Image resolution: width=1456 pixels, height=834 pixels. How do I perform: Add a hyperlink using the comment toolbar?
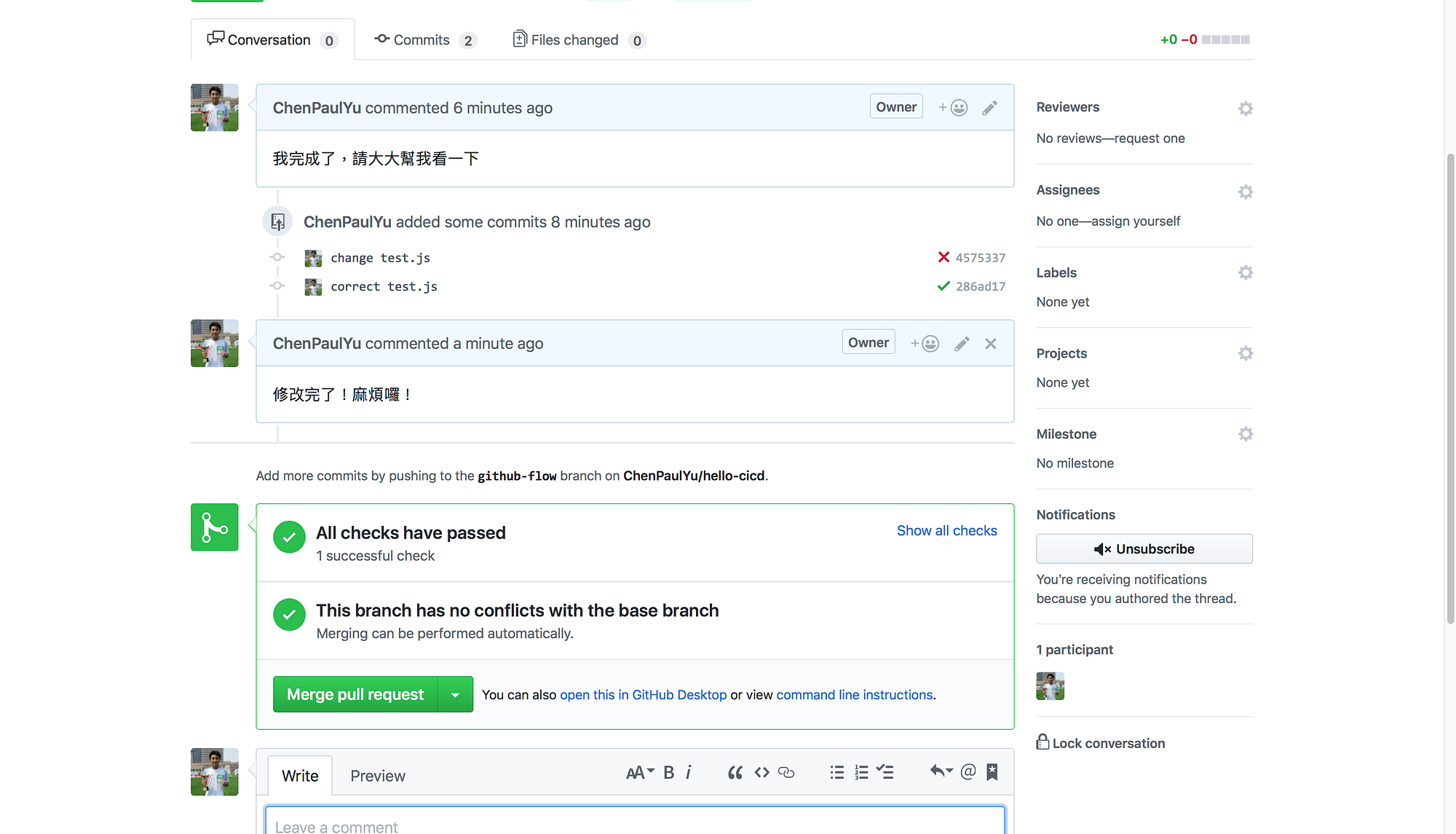point(786,772)
